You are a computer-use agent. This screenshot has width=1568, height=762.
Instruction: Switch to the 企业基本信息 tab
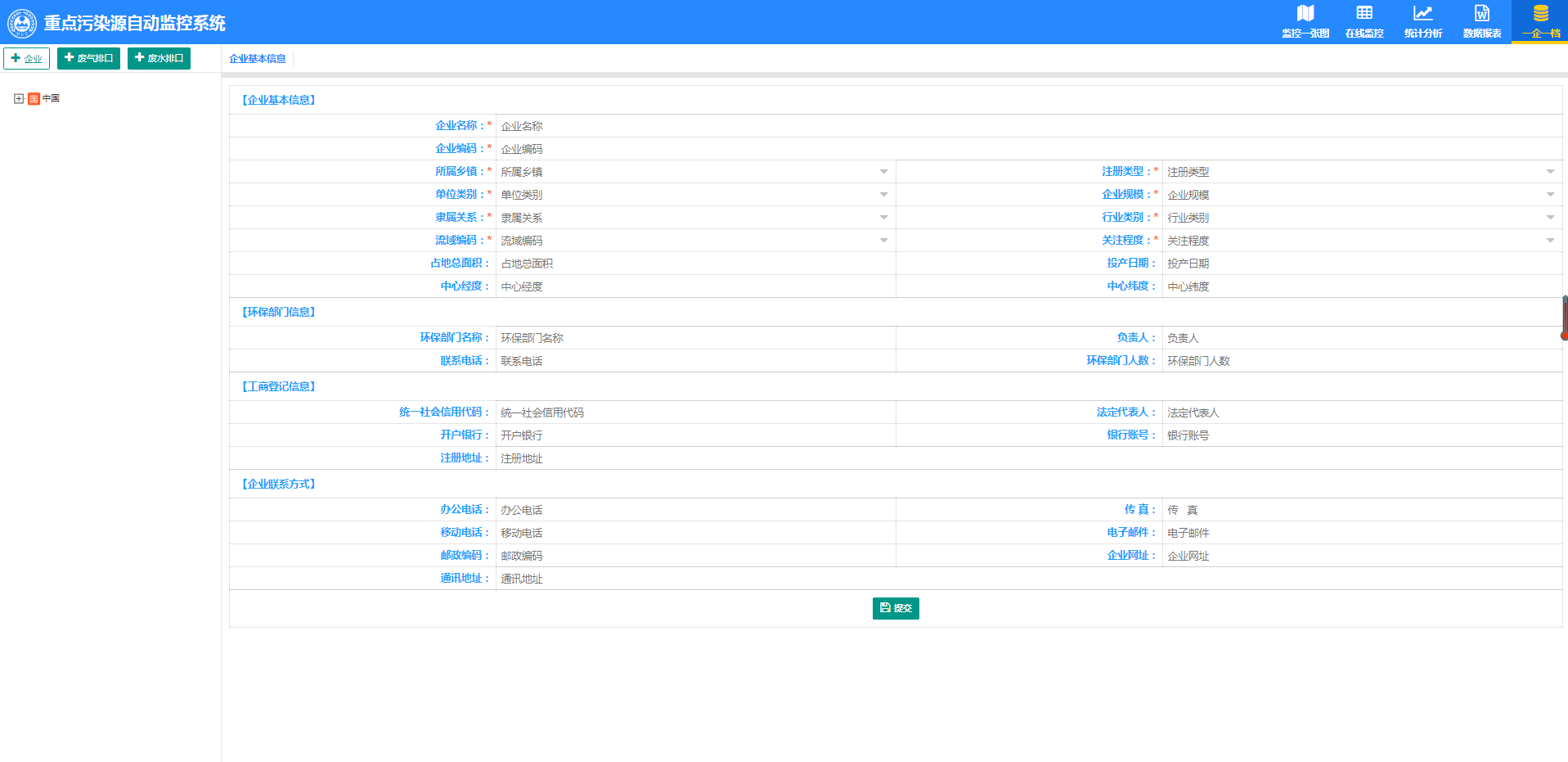click(x=257, y=58)
